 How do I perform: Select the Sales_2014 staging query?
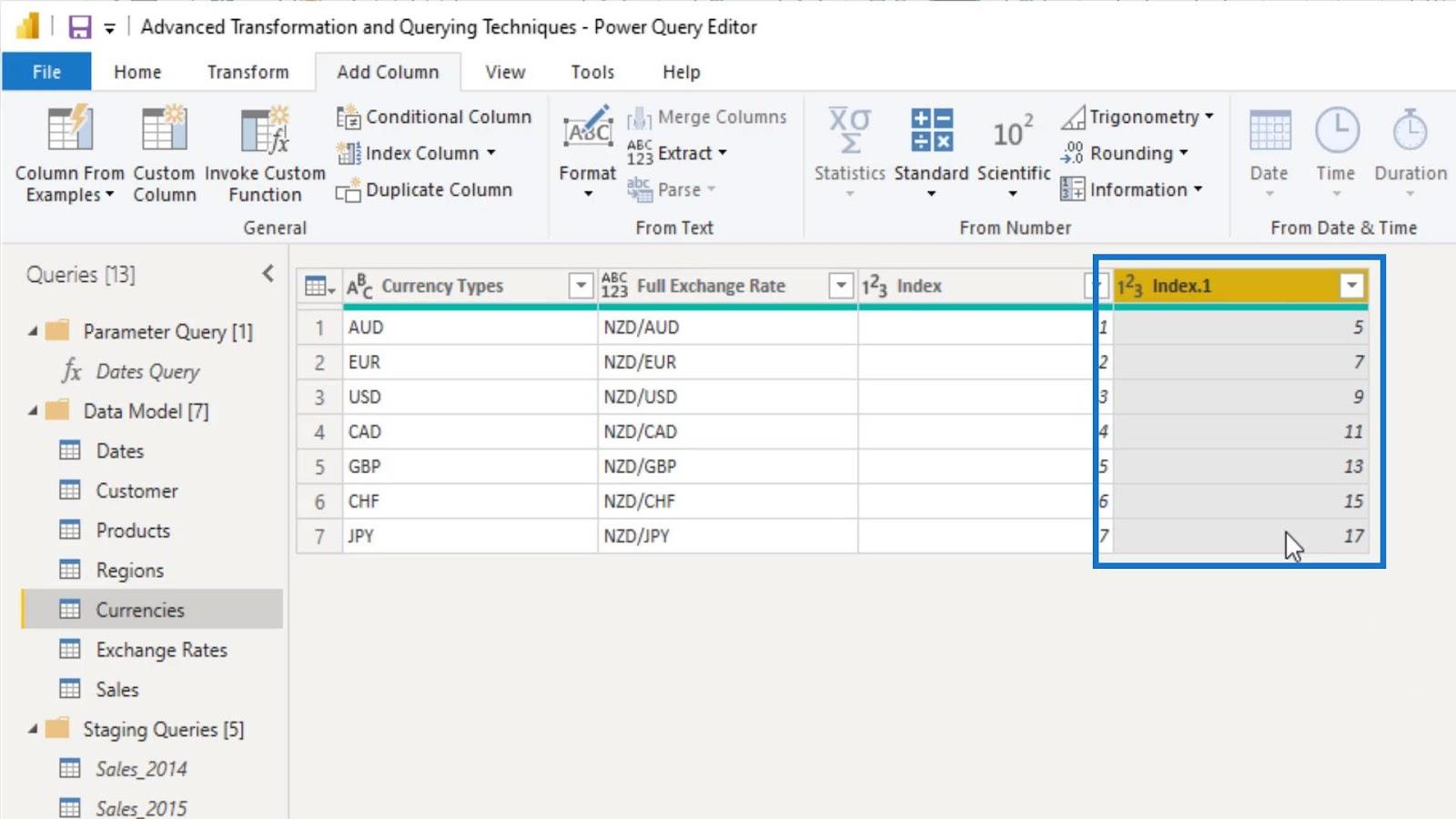(x=141, y=769)
